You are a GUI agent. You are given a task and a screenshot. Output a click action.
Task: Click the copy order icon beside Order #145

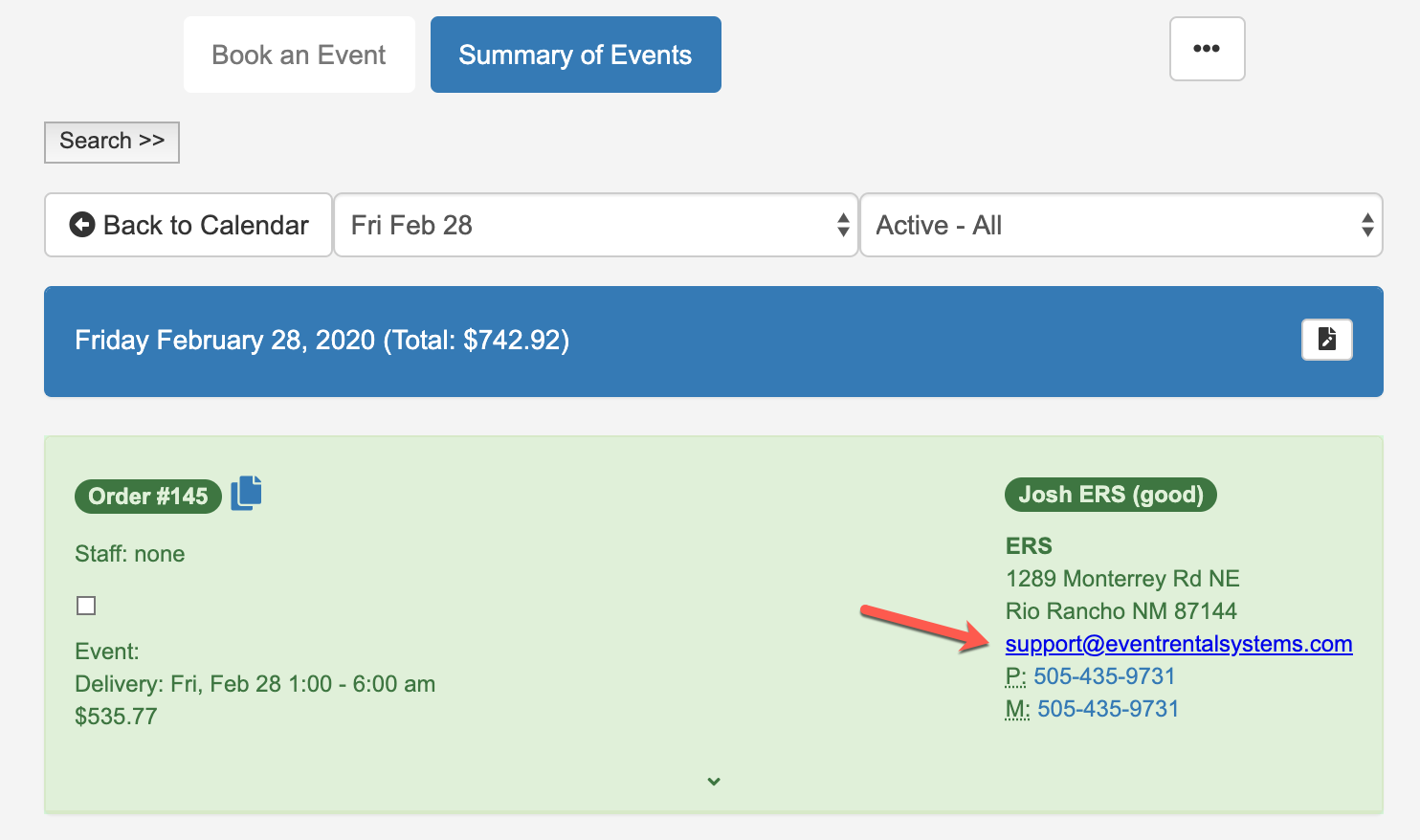tap(246, 493)
